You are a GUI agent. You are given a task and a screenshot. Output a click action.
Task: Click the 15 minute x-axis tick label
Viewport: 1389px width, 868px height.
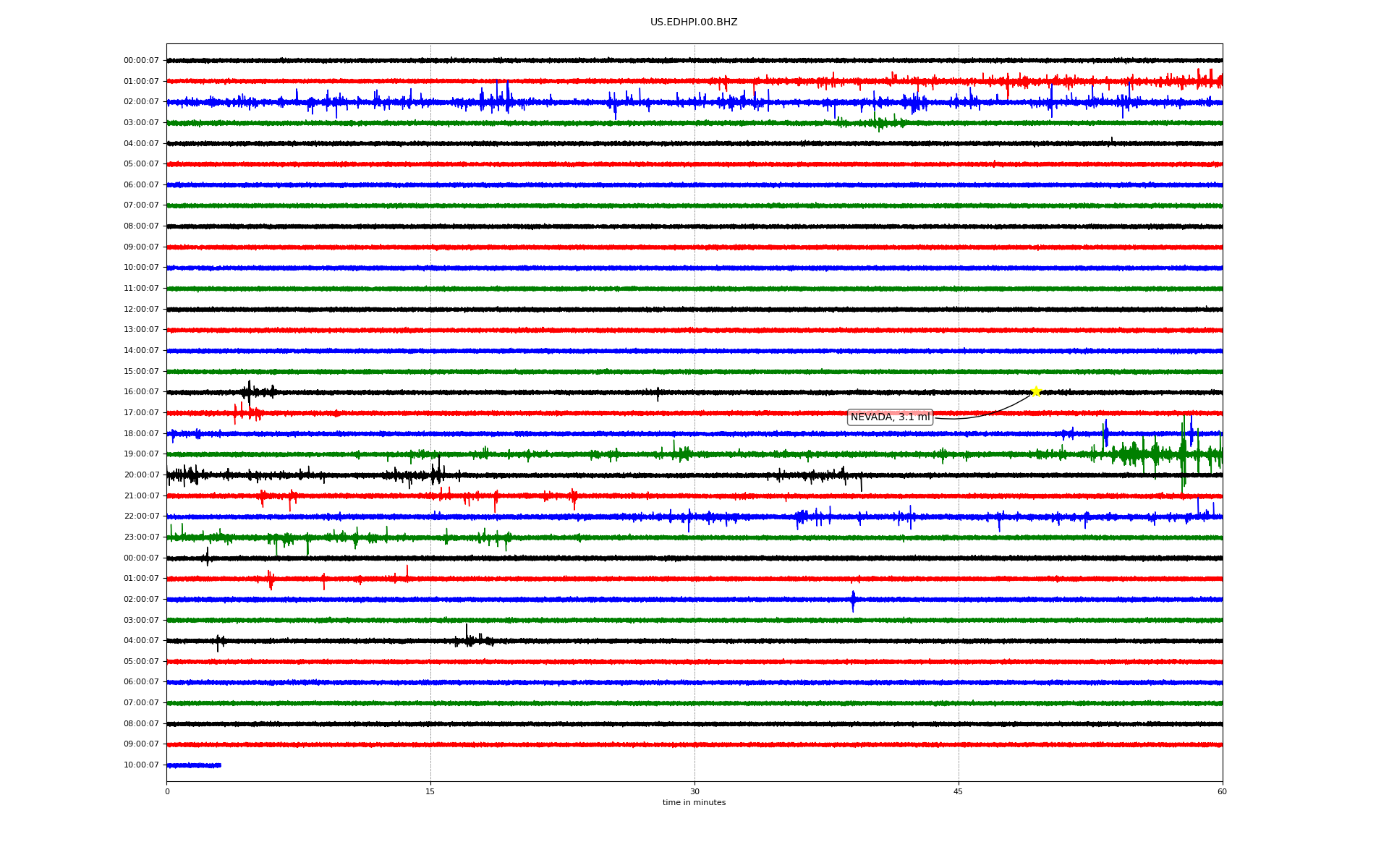point(430,791)
